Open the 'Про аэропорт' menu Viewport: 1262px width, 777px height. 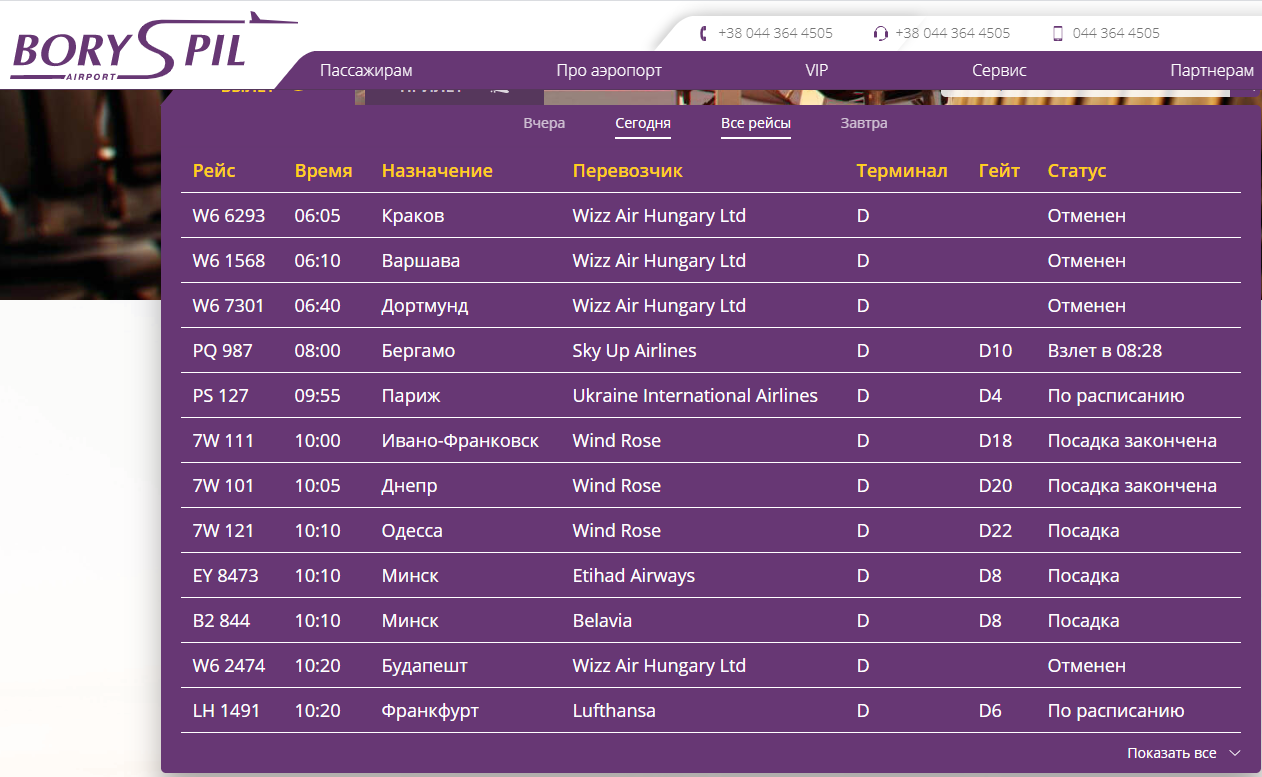coord(609,71)
